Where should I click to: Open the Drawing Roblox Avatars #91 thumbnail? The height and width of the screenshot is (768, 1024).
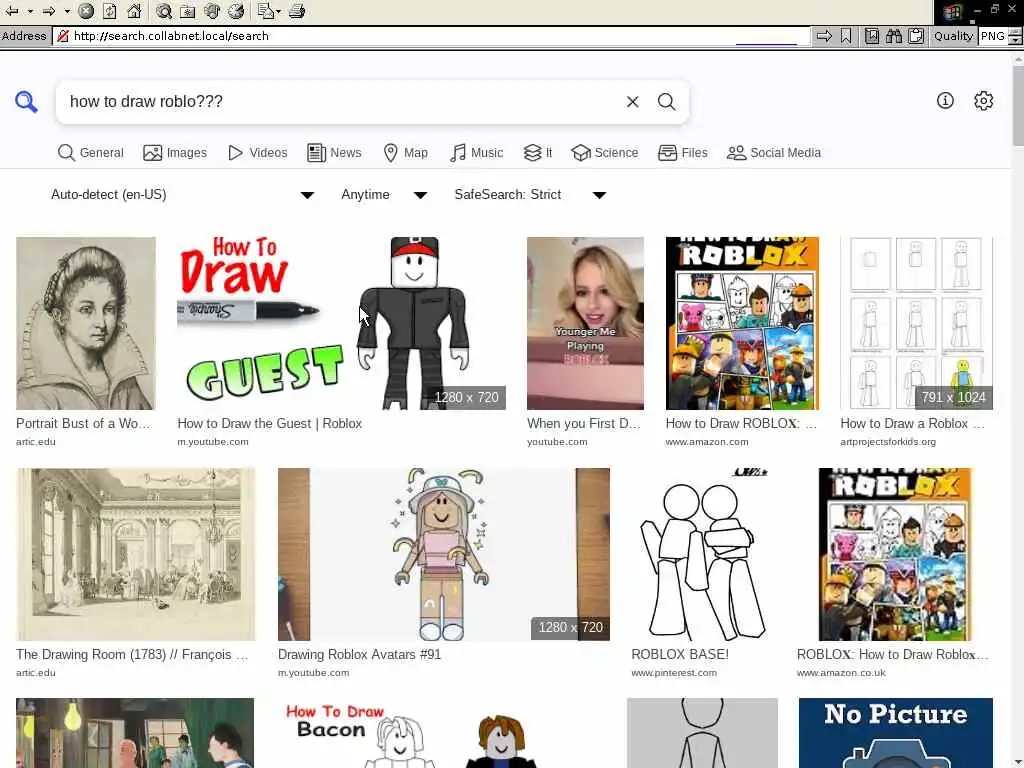click(x=444, y=554)
